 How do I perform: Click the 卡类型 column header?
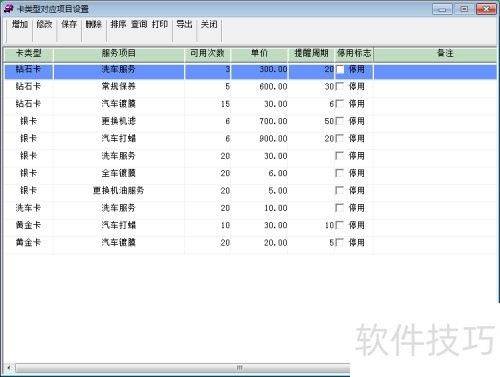point(28,54)
